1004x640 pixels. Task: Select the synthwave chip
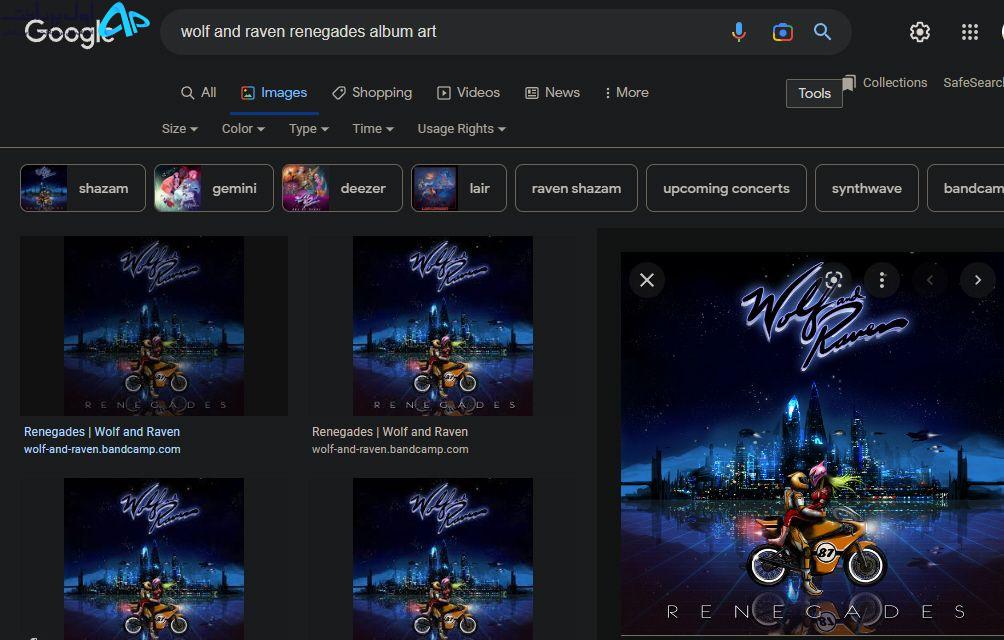866,188
